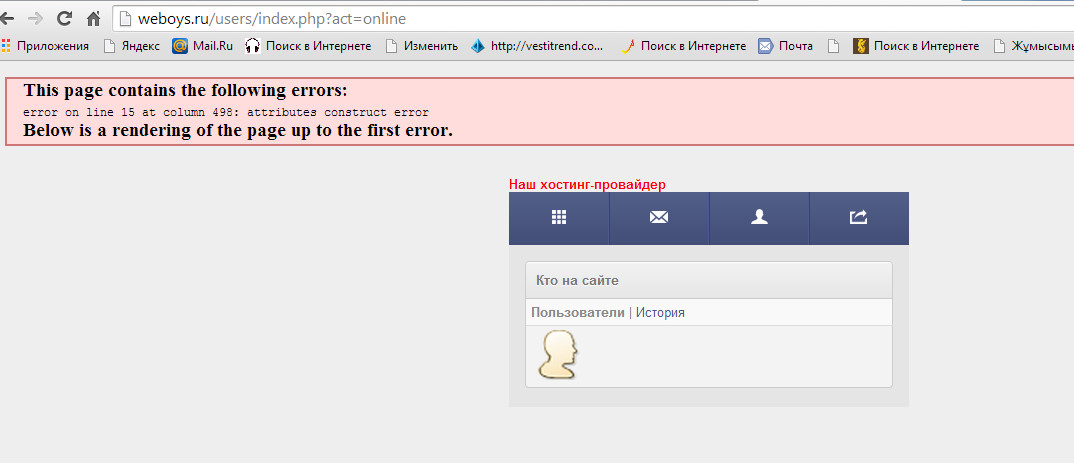Open the Приложения apps bookmark
Image resolution: width=1074 pixels, height=463 pixels.
click(x=45, y=46)
